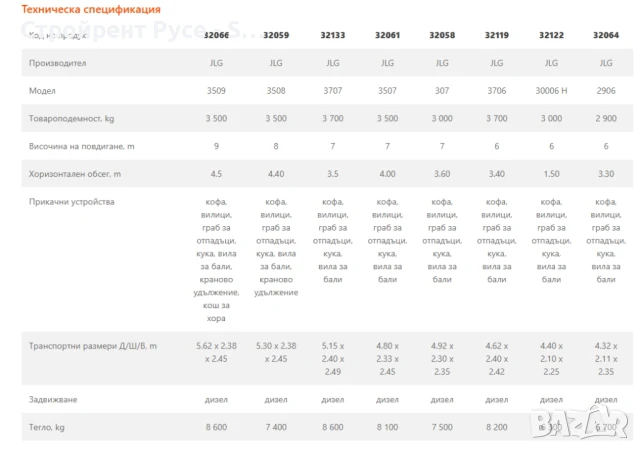Click horizontal reach value 3.30
Screen dimensions: 640x451
(x=606, y=174)
